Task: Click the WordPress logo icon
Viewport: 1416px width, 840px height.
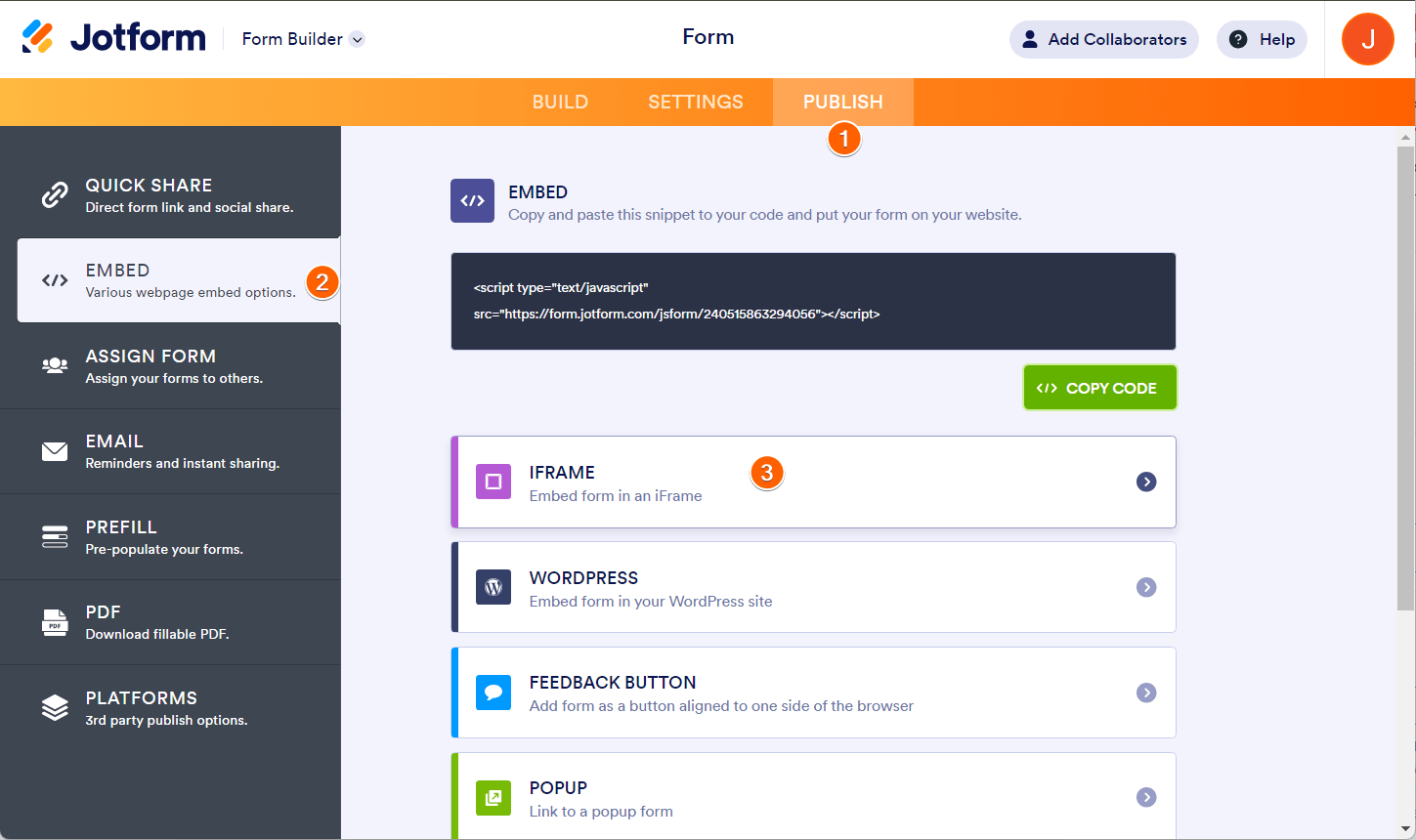Action: pos(493,587)
